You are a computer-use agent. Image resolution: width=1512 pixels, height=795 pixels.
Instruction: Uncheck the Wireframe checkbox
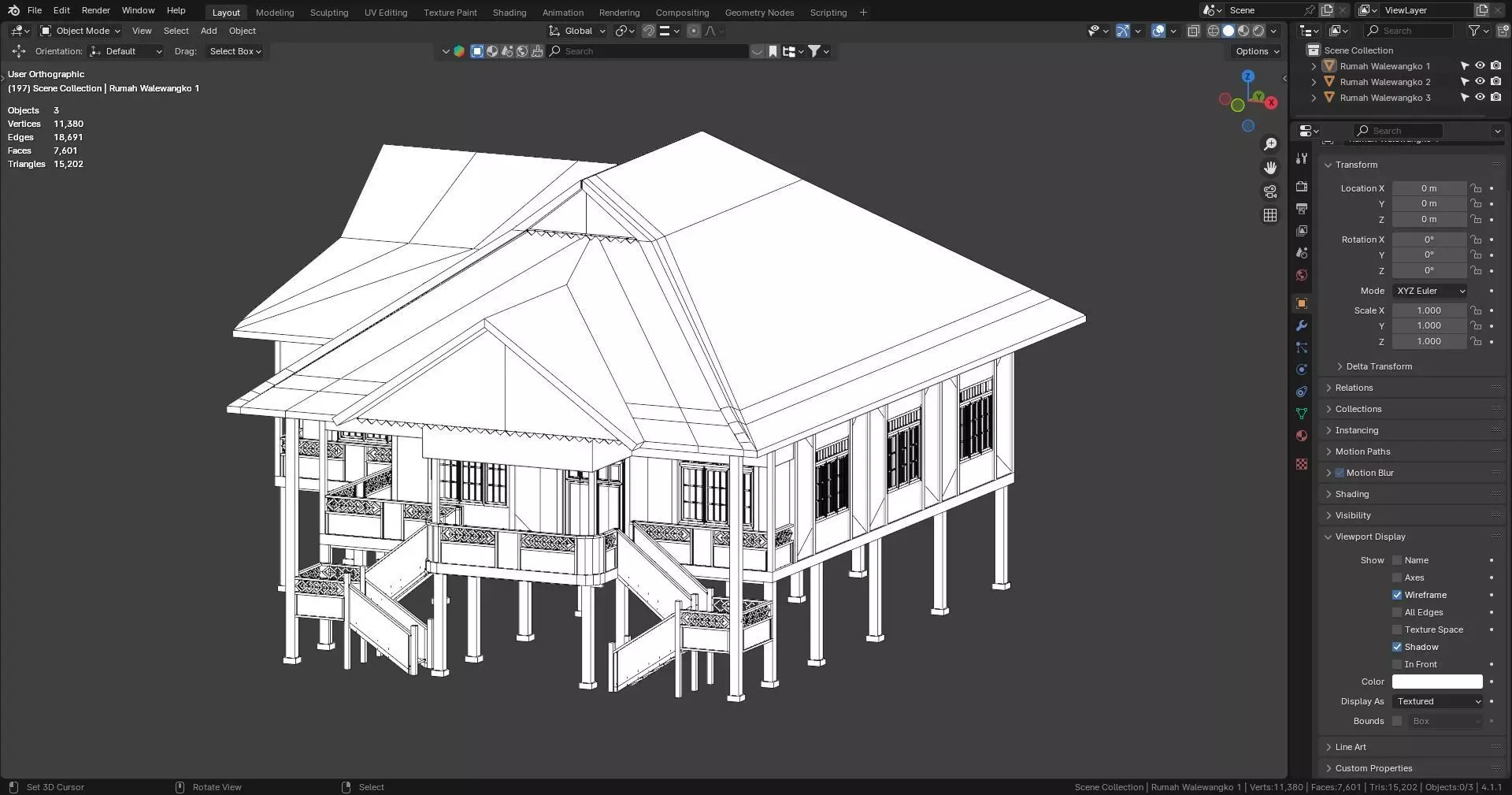[1397, 595]
